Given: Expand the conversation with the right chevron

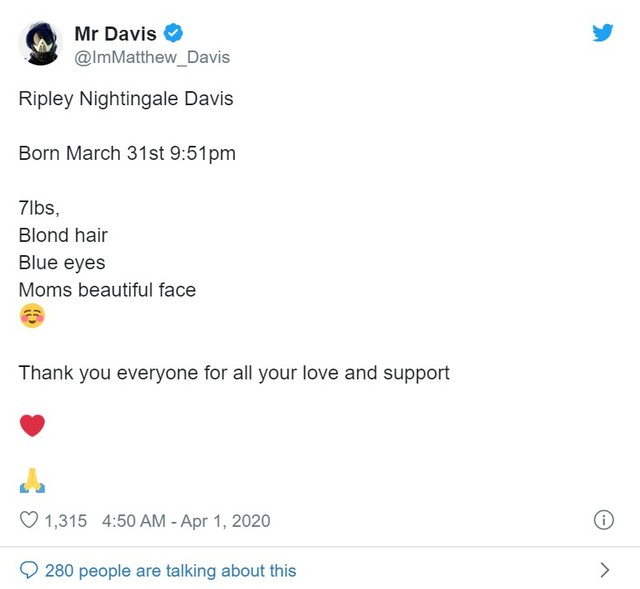Looking at the screenshot, I should 604,570.
